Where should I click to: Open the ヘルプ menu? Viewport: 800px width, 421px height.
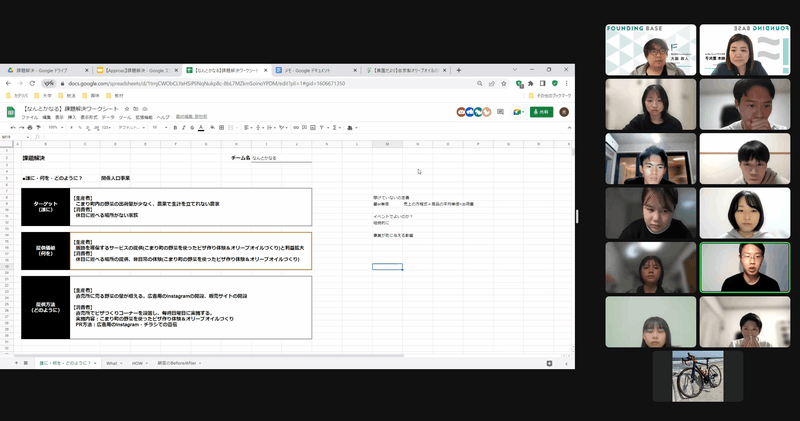click(x=163, y=117)
